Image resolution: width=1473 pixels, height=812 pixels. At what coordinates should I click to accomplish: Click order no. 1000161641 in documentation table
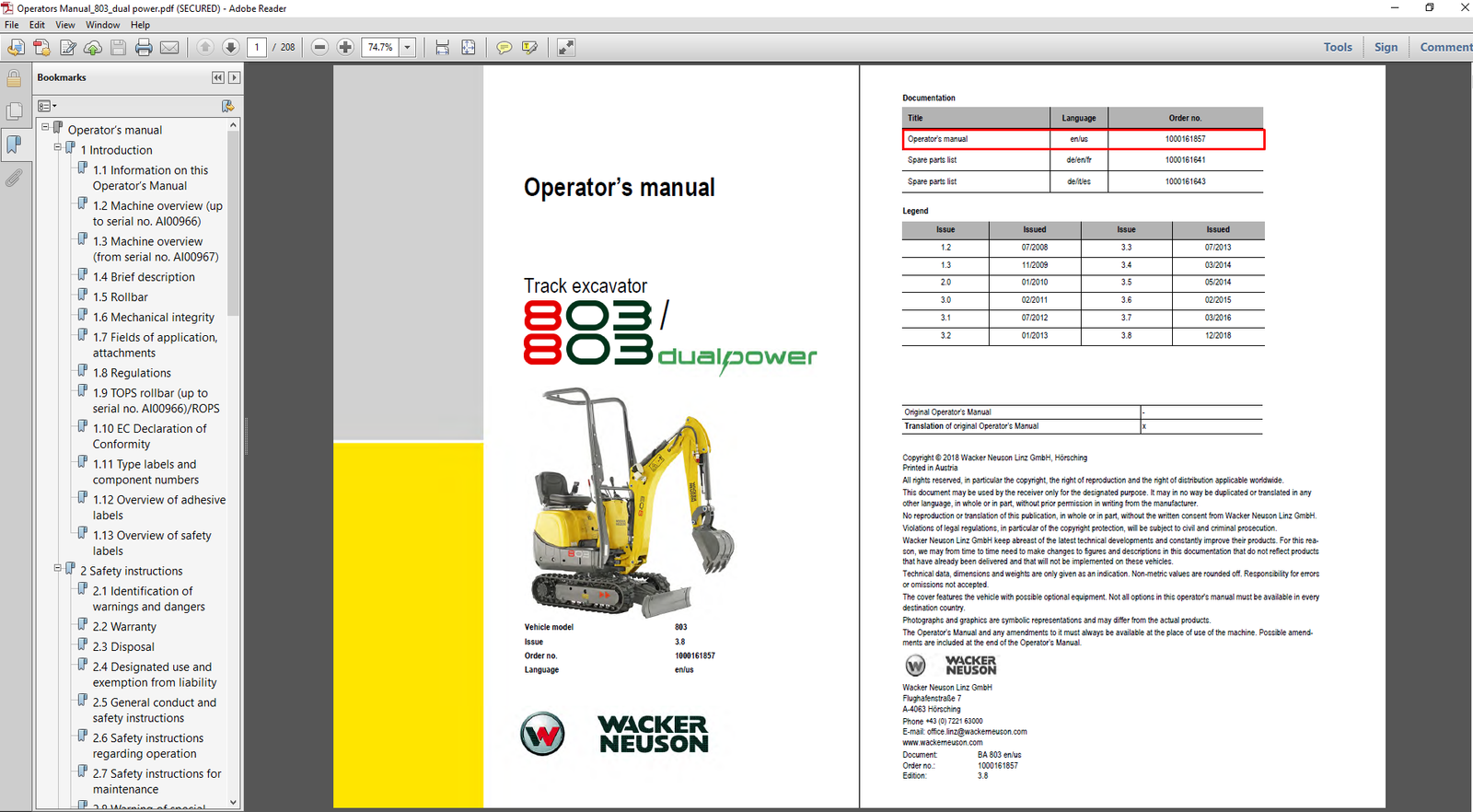(1185, 160)
